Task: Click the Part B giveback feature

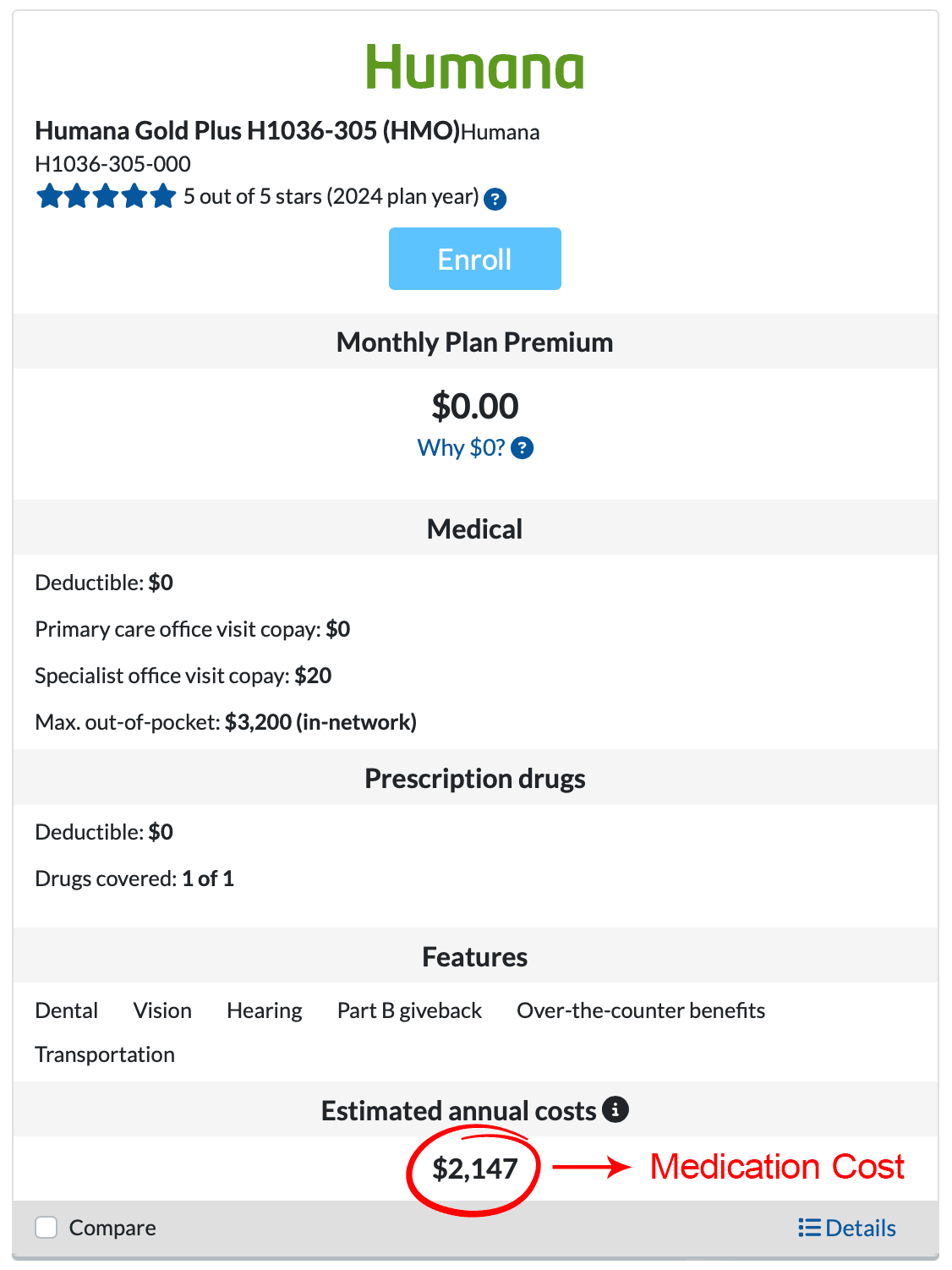Action: coord(409,1010)
